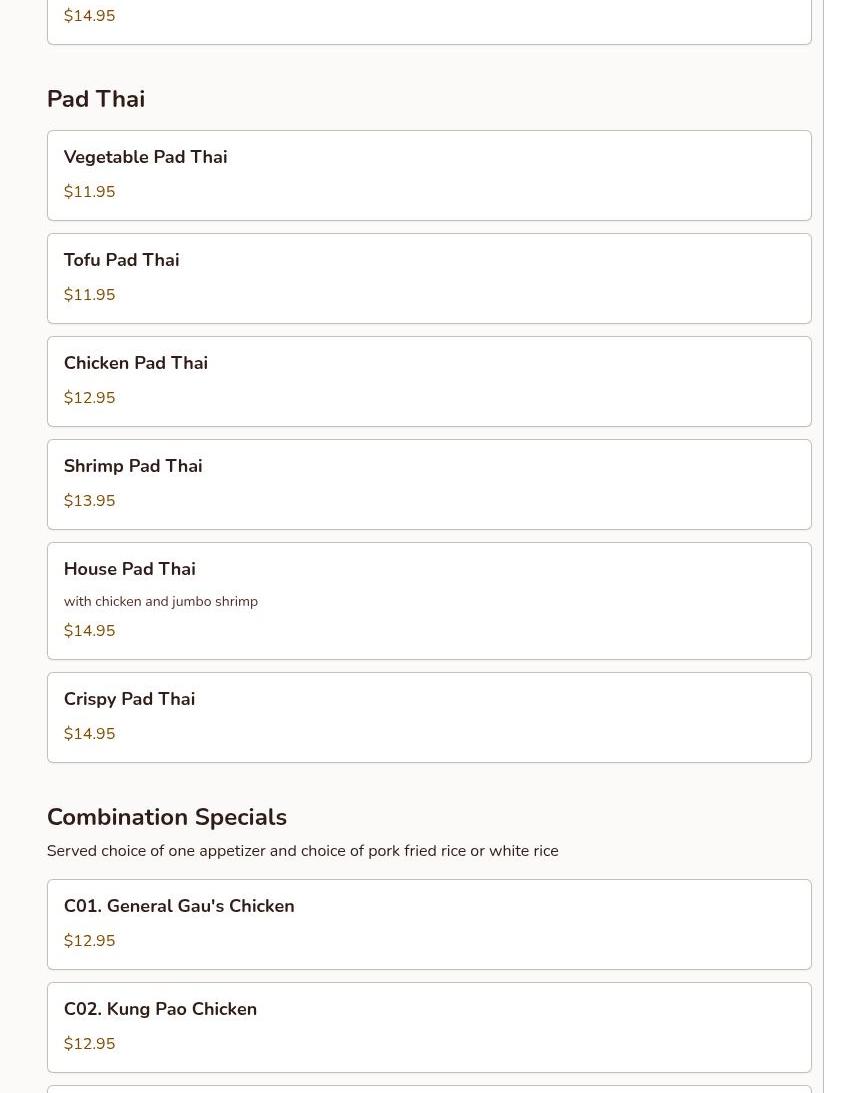Viewport: 844px width, 1093px height.
Task: Click the House Pad Thai $14.95 price
Action: pos(89,631)
